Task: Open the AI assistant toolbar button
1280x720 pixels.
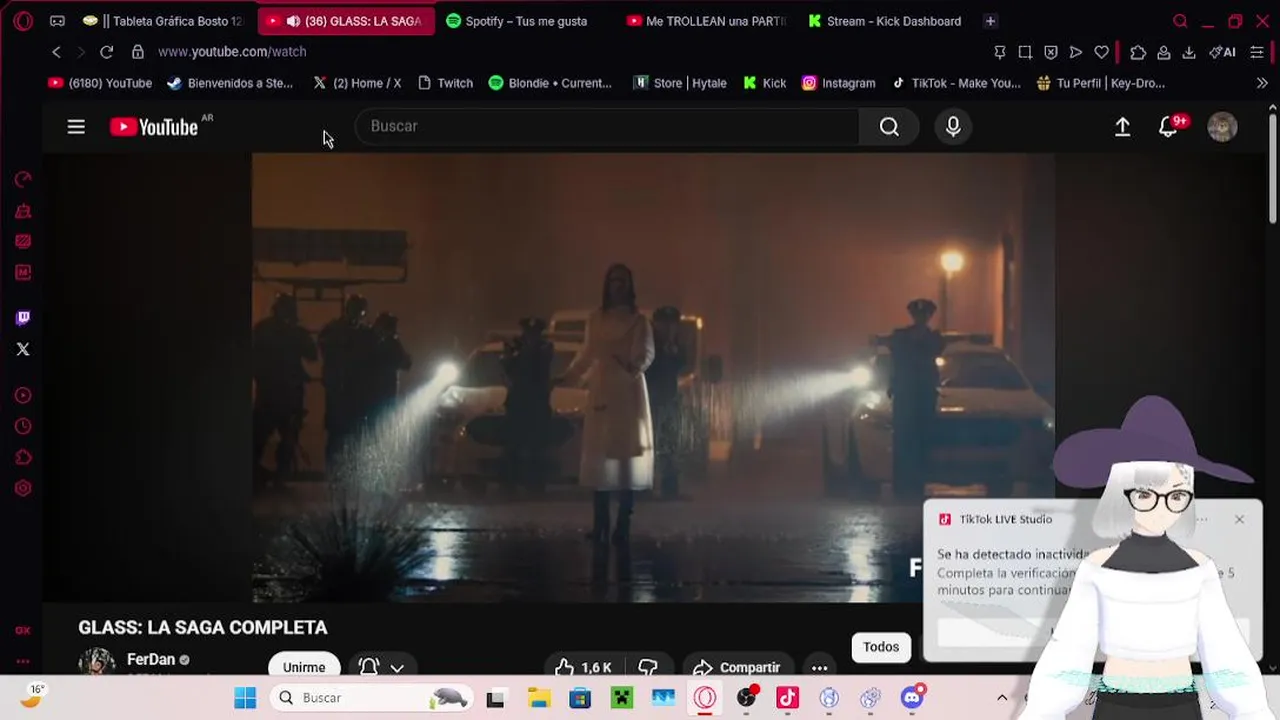Action: pyautogui.click(x=1222, y=52)
